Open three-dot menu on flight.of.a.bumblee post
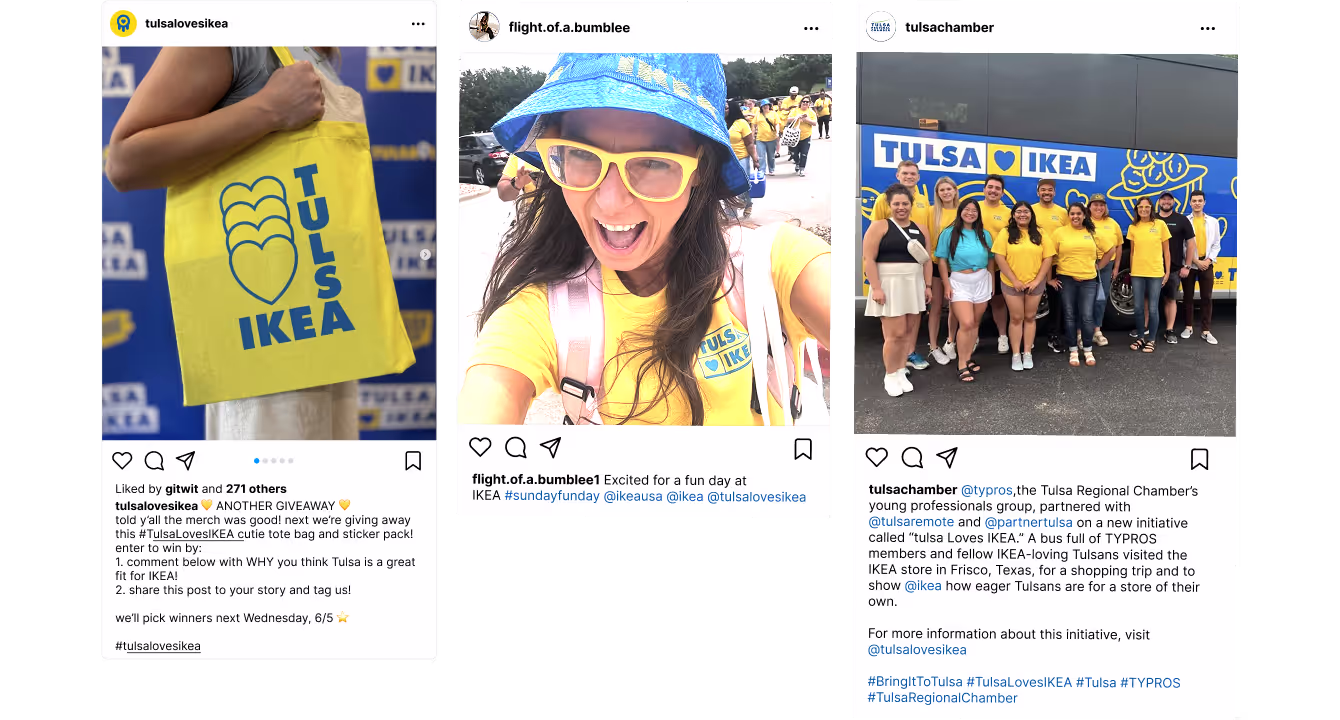Viewport: 1340px width, 720px height. click(811, 28)
